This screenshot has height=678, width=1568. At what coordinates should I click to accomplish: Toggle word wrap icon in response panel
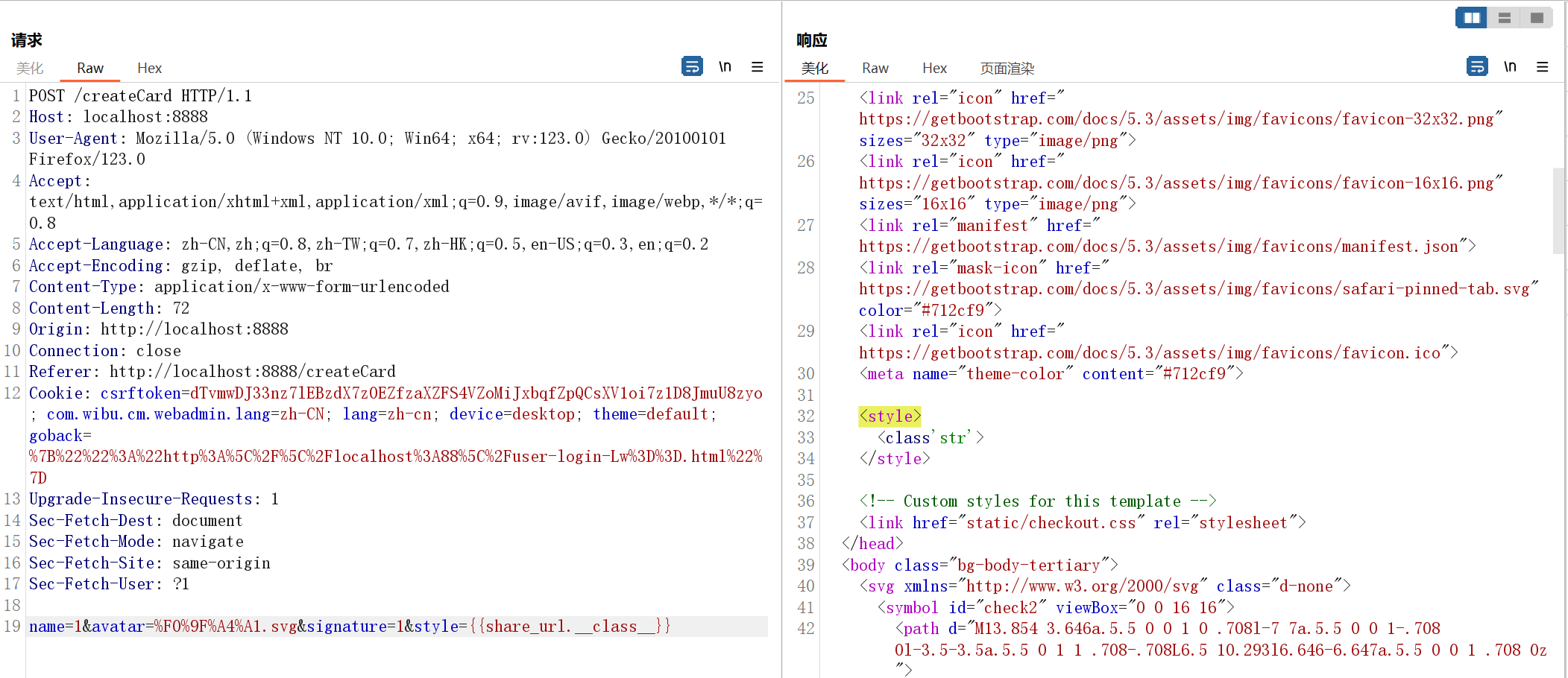(1477, 66)
